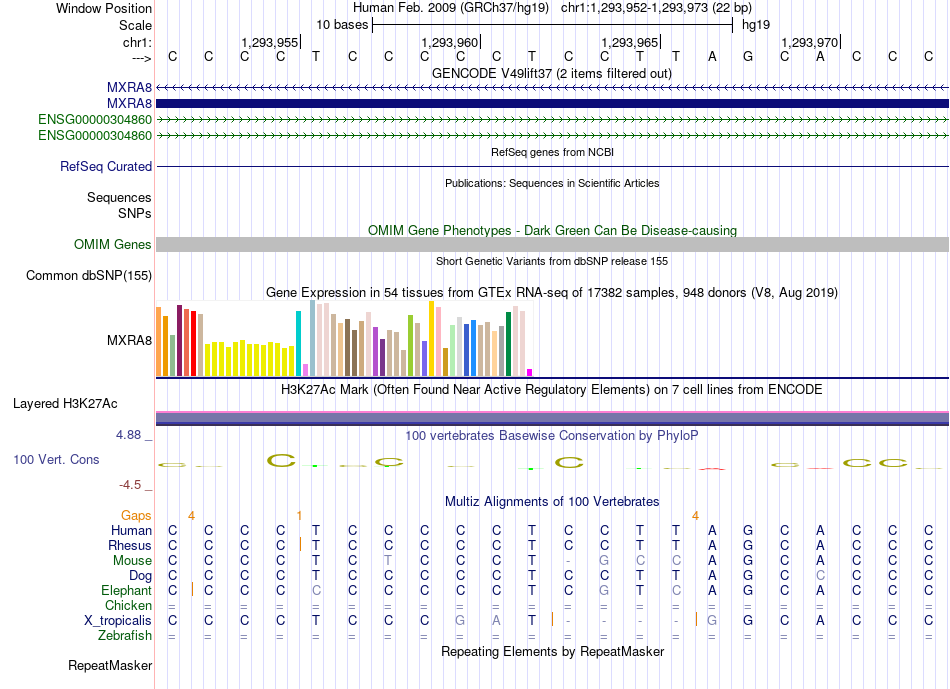Open the first MXRA8 gene label
Image resolution: width=950 pixels, height=689 pixels.
pyautogui.click(x=129, y=87)
